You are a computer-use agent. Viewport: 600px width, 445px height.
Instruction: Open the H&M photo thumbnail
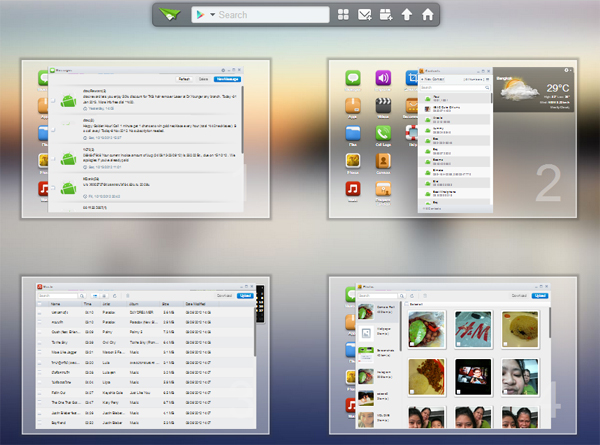[473, 329]
